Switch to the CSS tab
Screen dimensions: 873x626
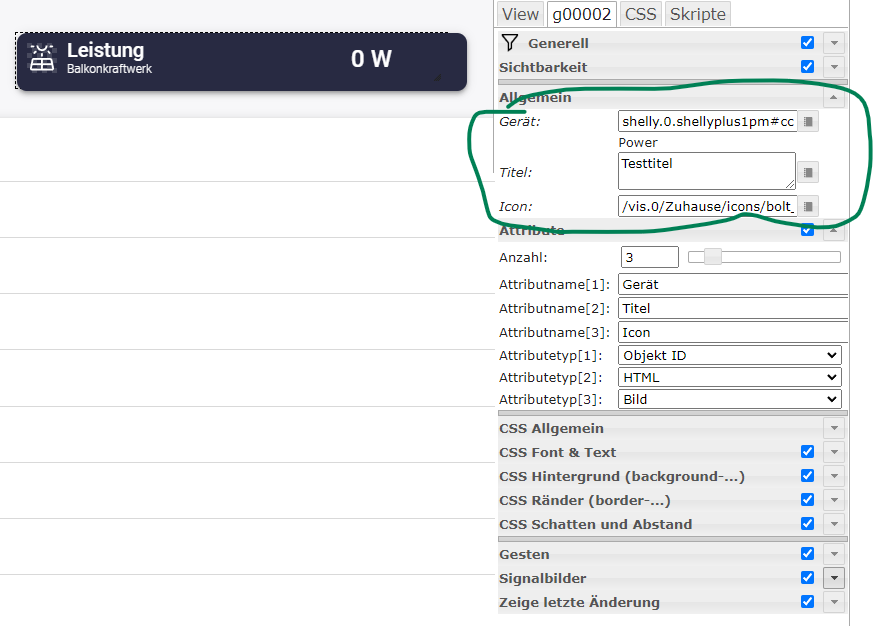pyautogui.click(x=640, y=14)
